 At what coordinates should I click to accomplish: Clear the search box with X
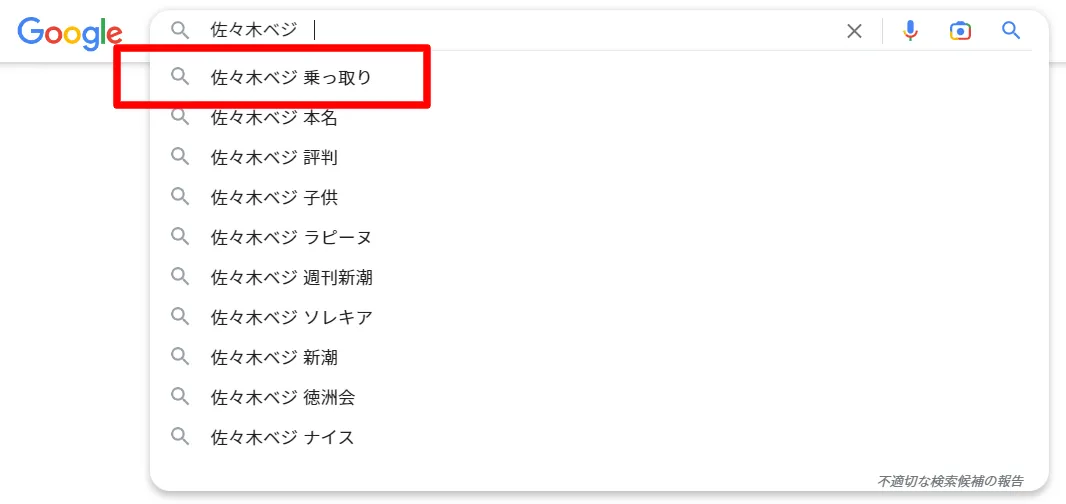tap(854, 31)
